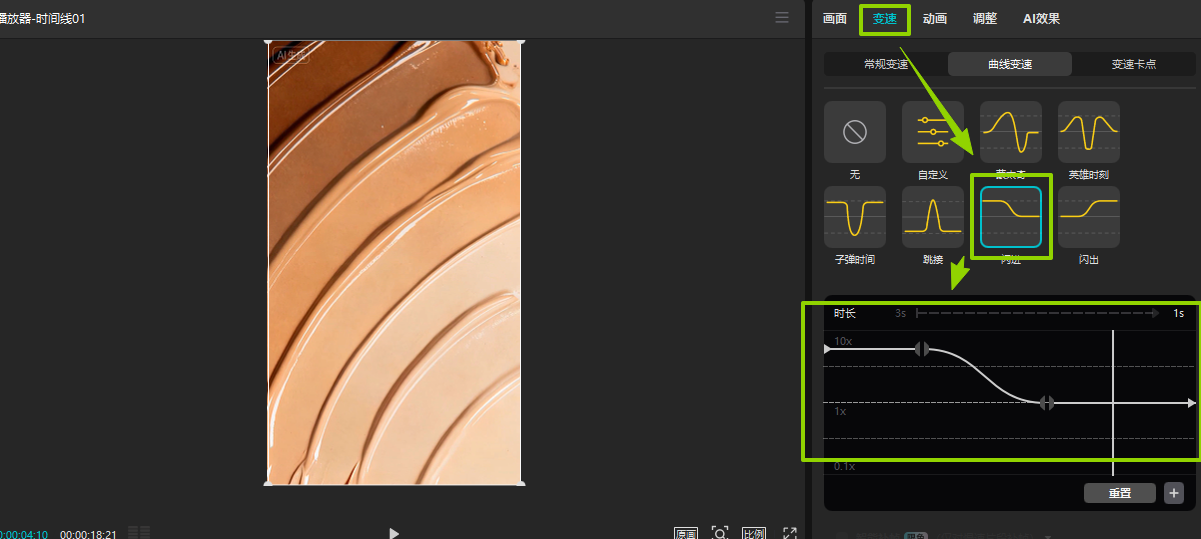Apply the 闪出 flash-out curve preset
Viewport: 1201px width, 539px height.
pos(1088,217)
